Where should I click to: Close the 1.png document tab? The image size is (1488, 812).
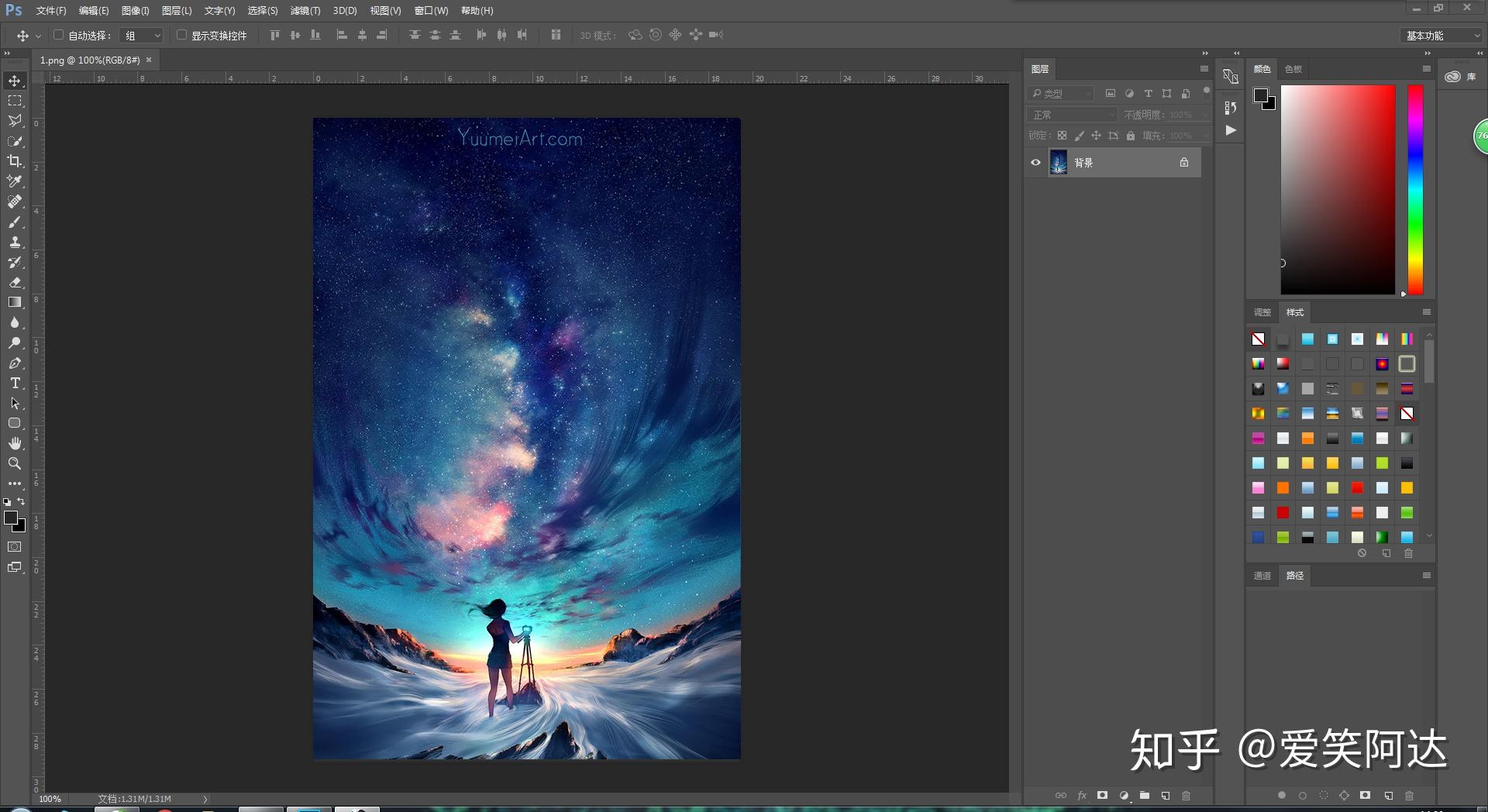click(x=149, y=60)
